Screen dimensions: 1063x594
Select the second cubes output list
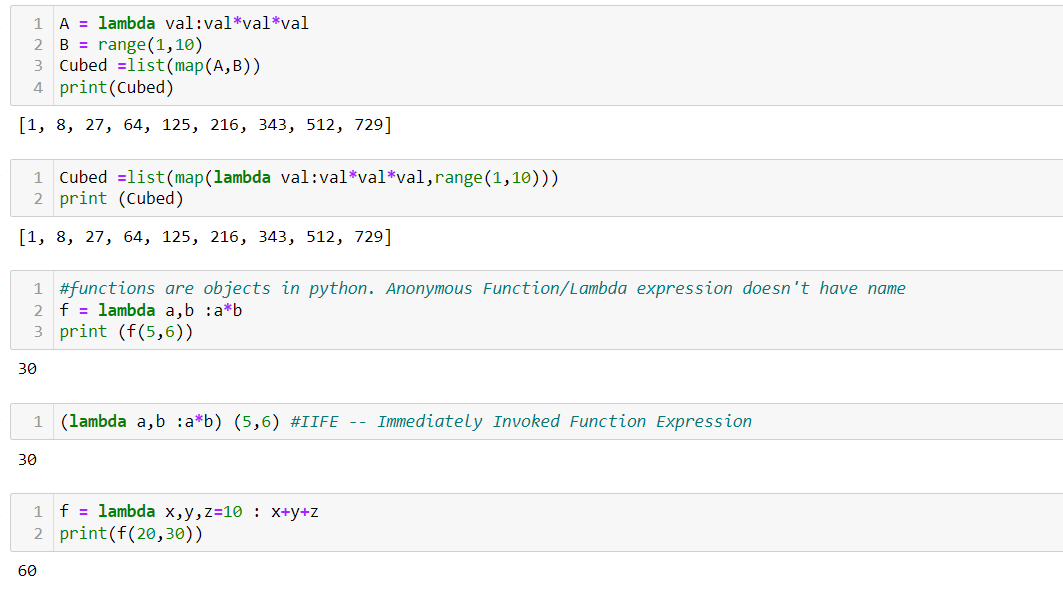click(205, 237)
